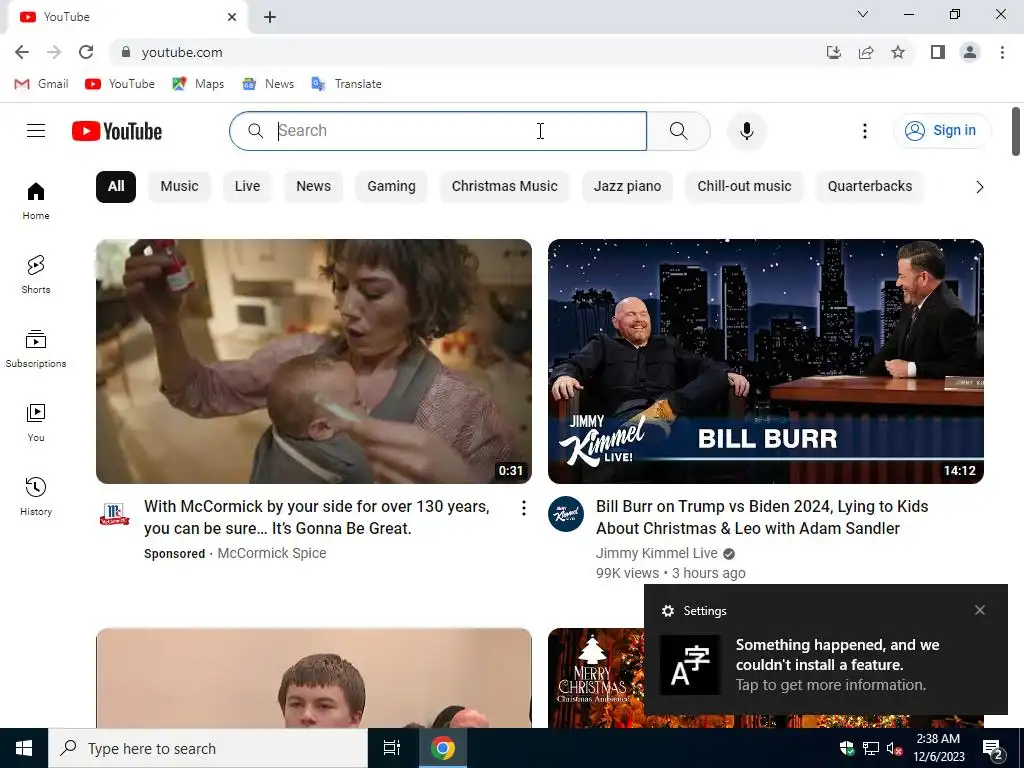Open the McCormick ad video title
The width and height of the screenshot is (1024, 768).
click(317, 517)
